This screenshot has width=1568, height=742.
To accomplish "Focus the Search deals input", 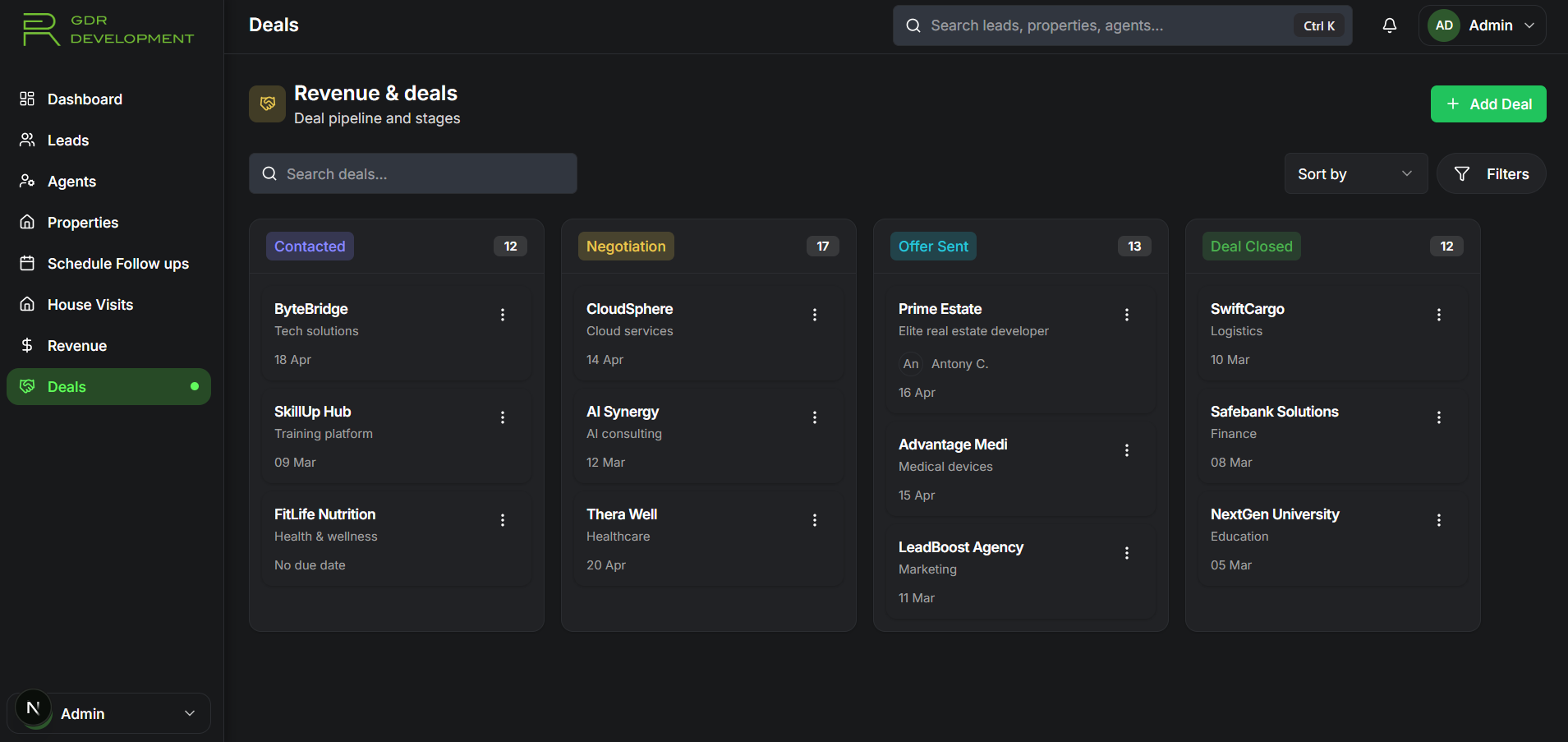I will [x=413, y=174].
